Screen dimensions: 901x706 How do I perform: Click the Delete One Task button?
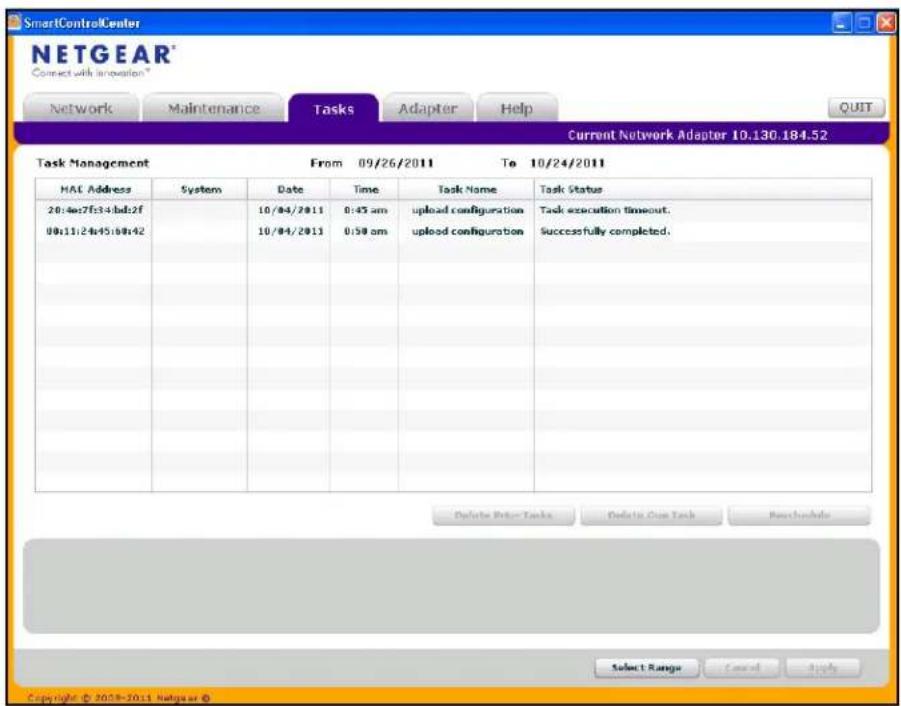pos(651,515)
